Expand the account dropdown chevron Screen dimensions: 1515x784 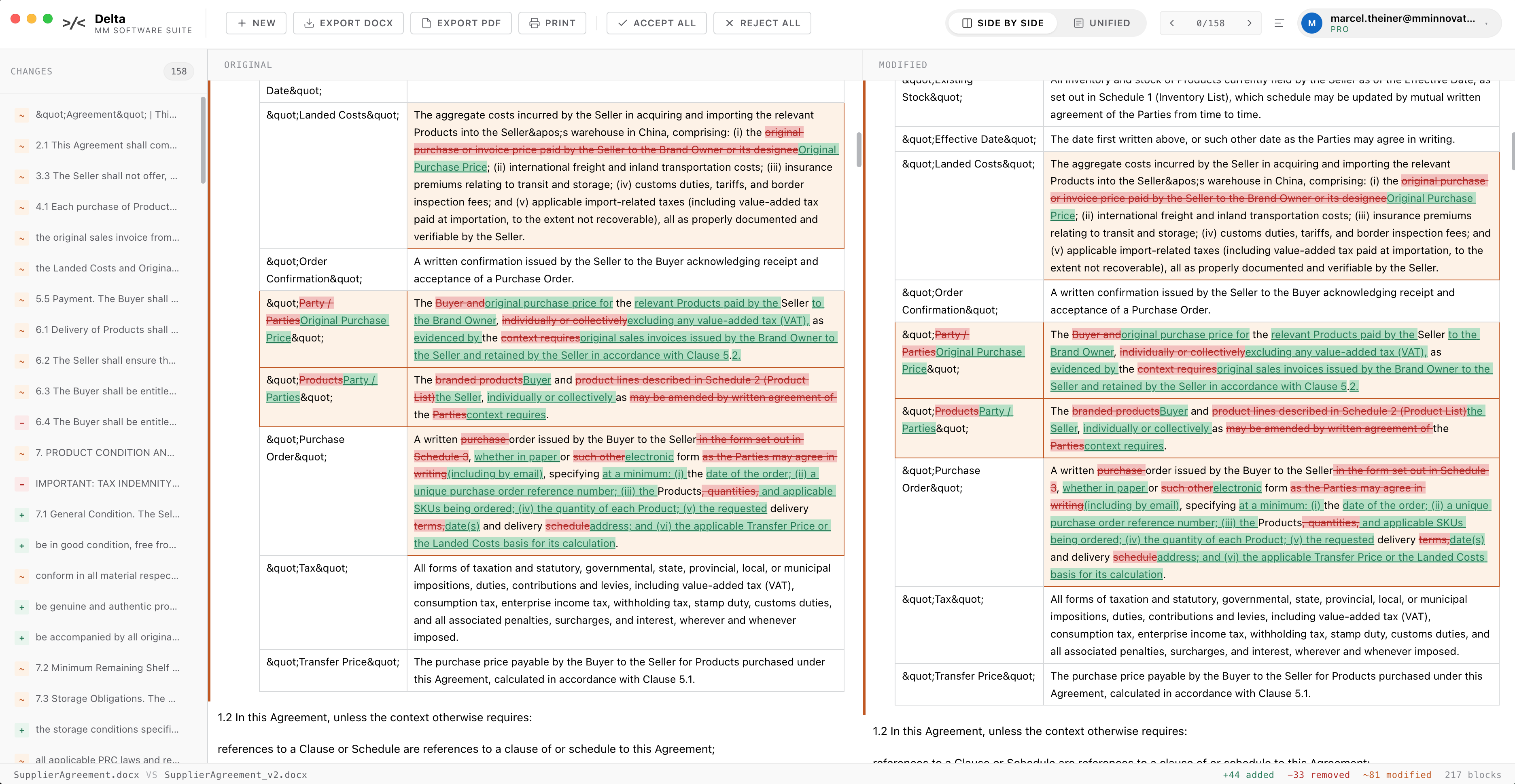1486,23
